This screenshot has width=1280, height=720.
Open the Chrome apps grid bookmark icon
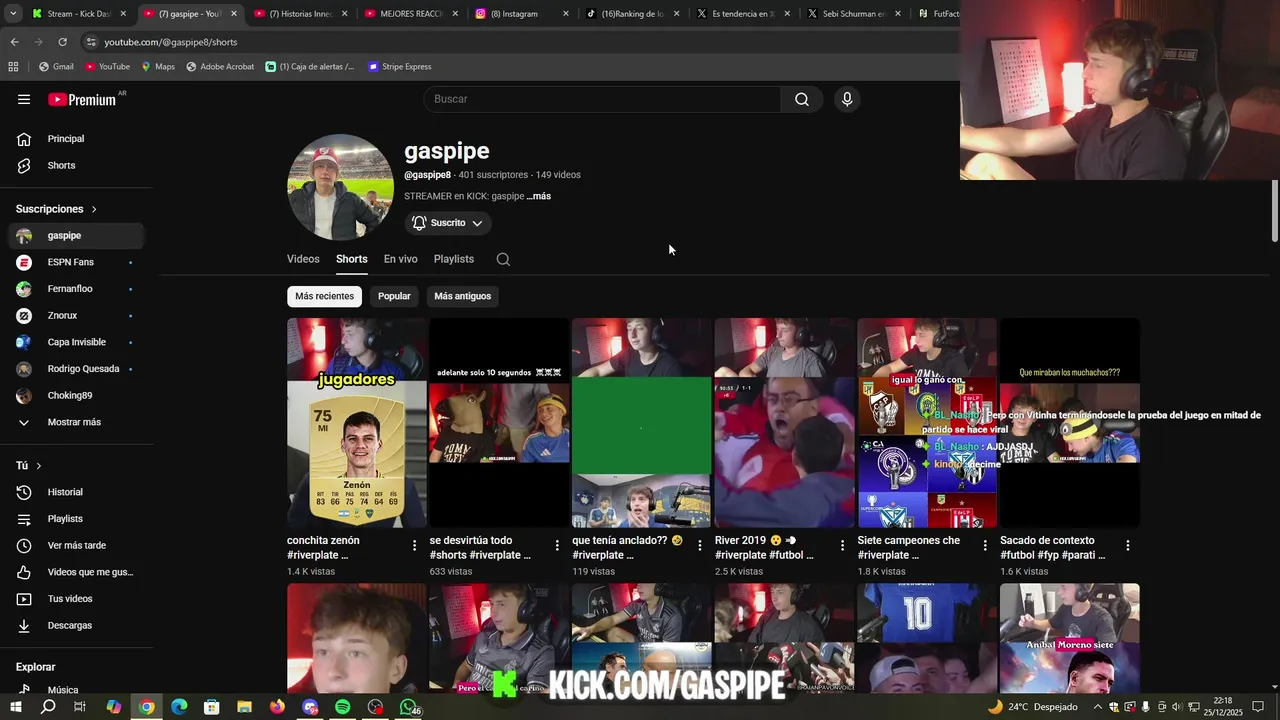pos(13,67)
